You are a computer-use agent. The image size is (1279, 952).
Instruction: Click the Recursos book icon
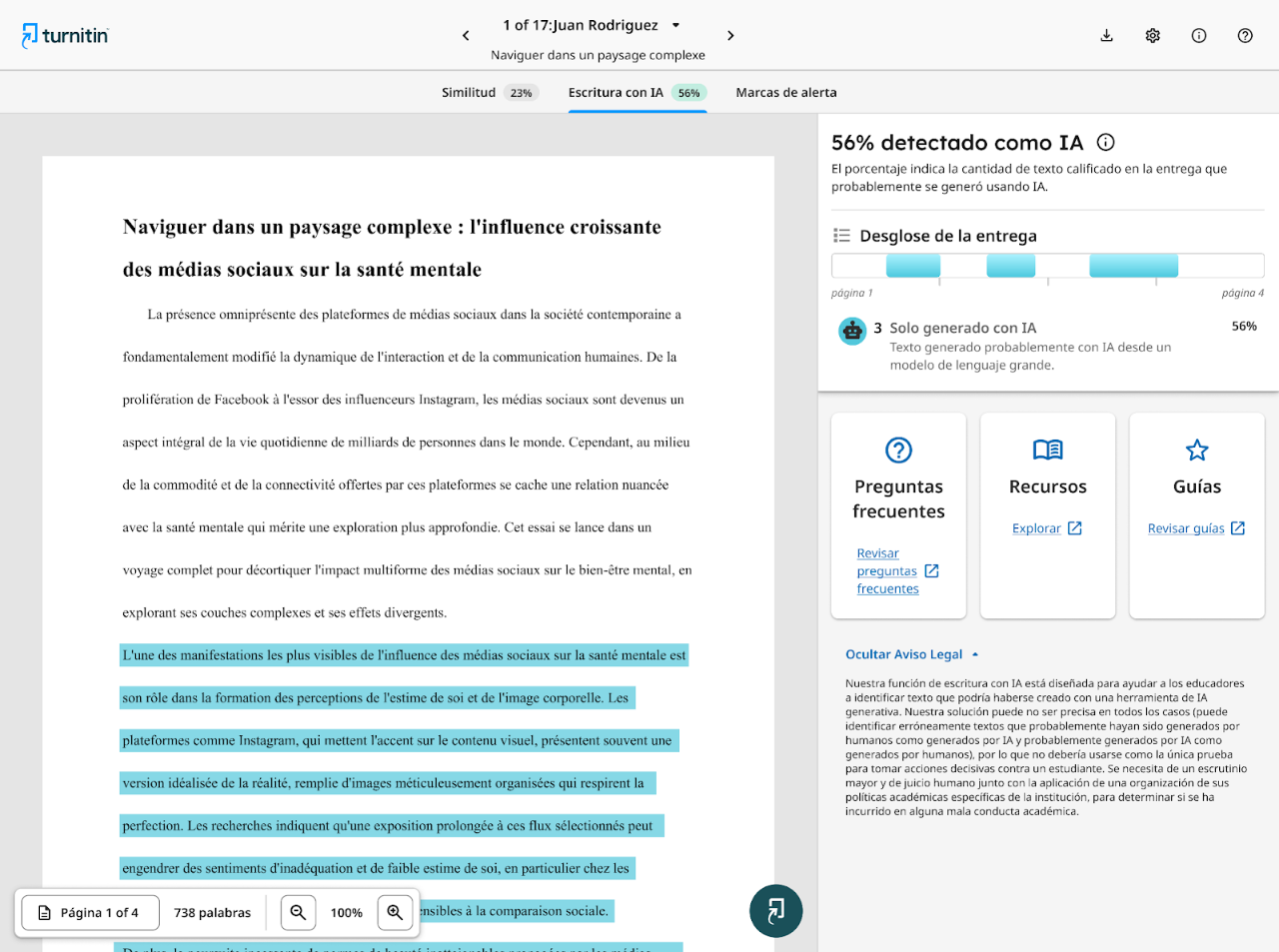point(1047,450)
